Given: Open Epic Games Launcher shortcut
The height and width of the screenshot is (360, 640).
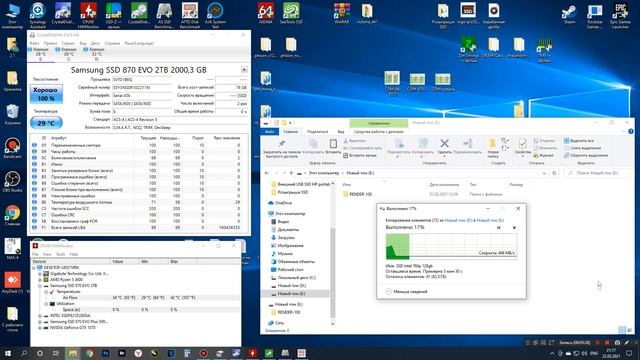Looking at the screenshot, I should (620, 16).
